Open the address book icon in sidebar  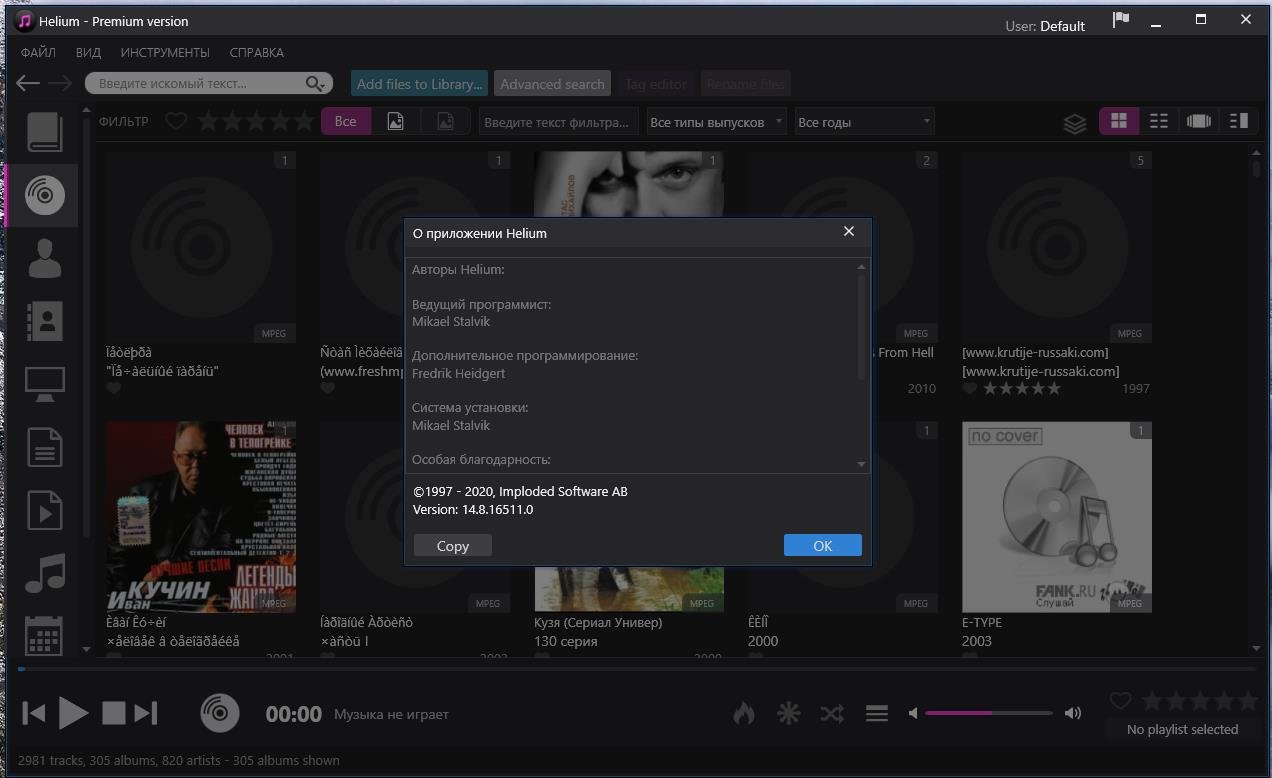pos(45,321)
